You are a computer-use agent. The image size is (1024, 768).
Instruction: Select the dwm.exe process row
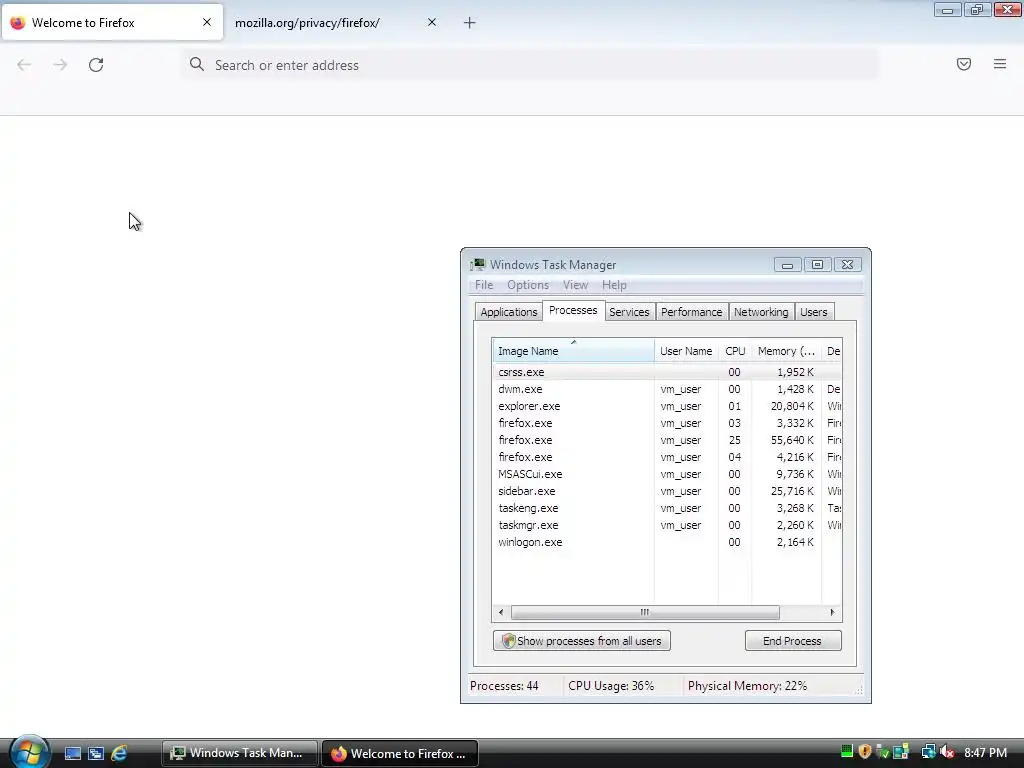[x=667, y=389]
